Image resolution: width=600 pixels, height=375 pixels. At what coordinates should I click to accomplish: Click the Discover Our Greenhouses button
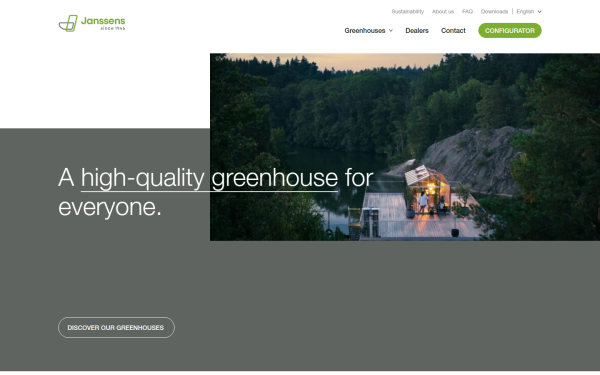pyautogui.click(x=116, y=328)
